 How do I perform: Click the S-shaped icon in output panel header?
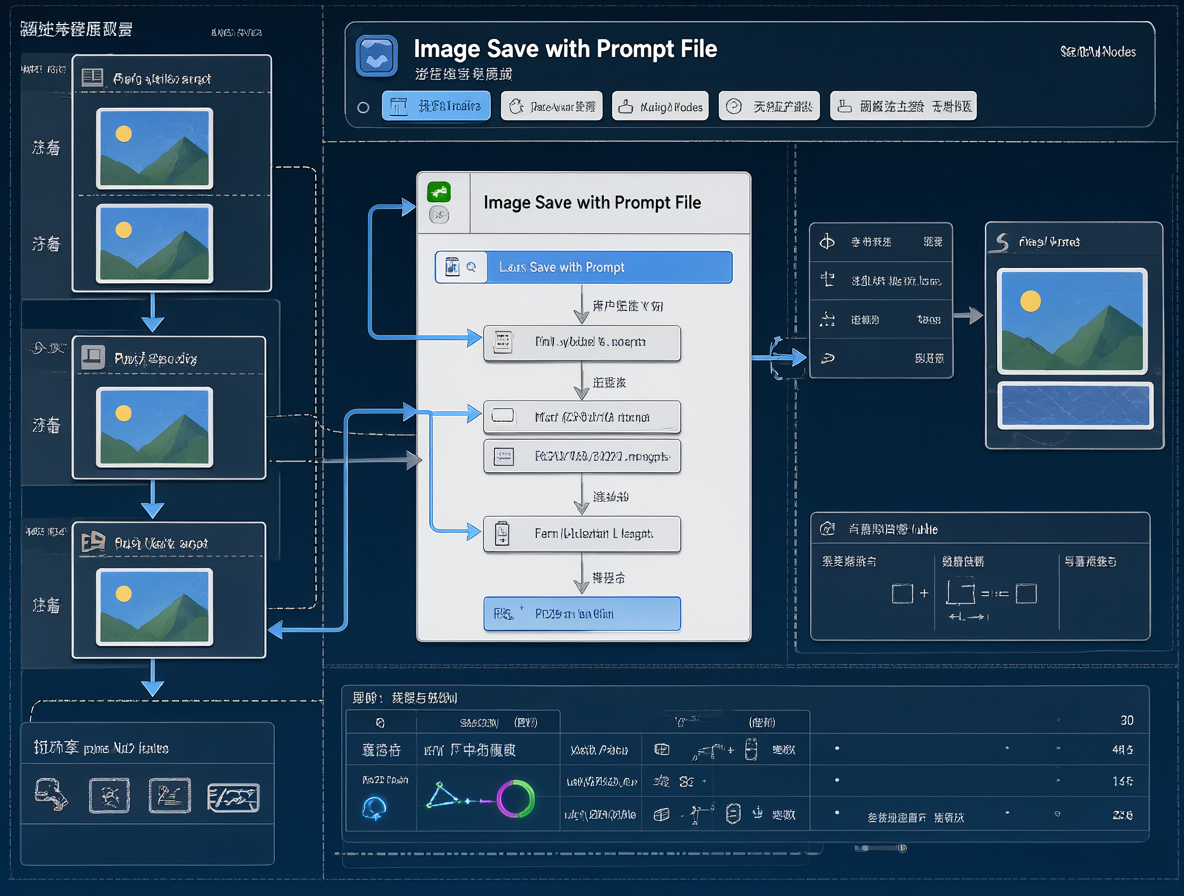pyautogui.click(x=1001, y=242)
